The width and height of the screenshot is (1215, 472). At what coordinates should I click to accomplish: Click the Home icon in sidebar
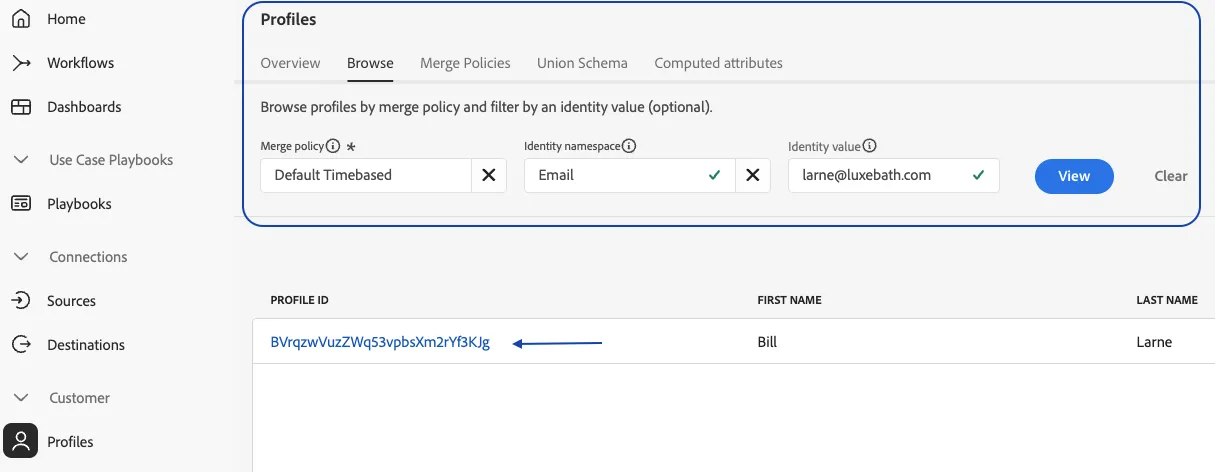(x=21, y=19)
